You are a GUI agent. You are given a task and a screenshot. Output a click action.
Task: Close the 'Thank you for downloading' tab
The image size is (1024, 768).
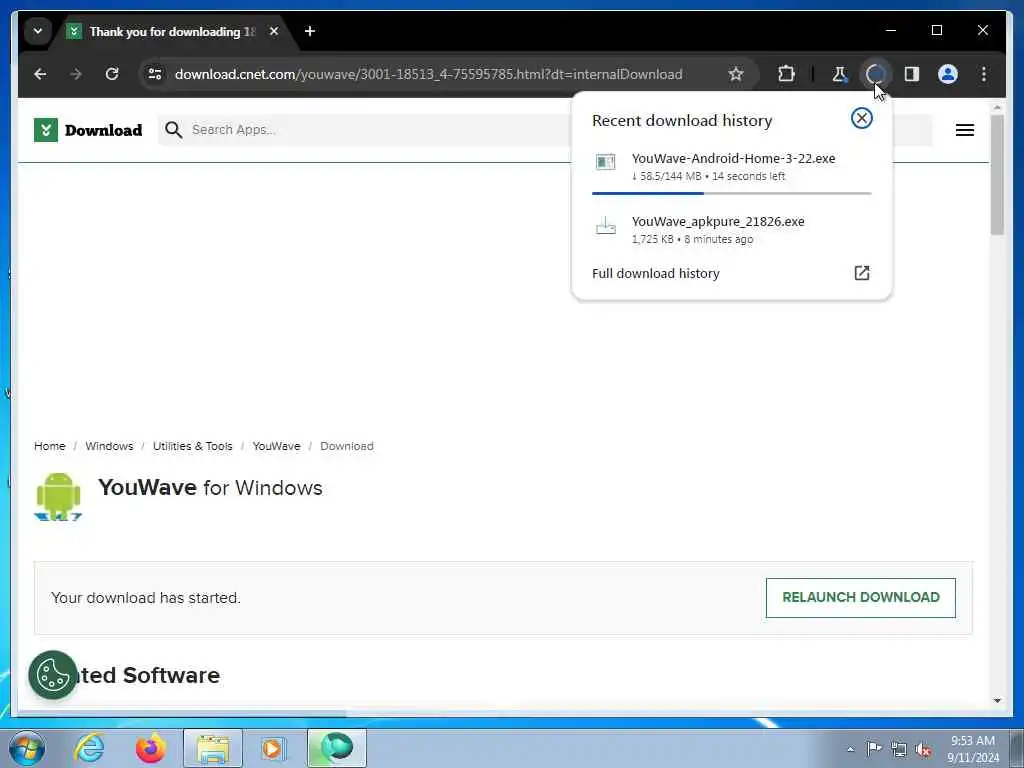(x=274, y=31)
